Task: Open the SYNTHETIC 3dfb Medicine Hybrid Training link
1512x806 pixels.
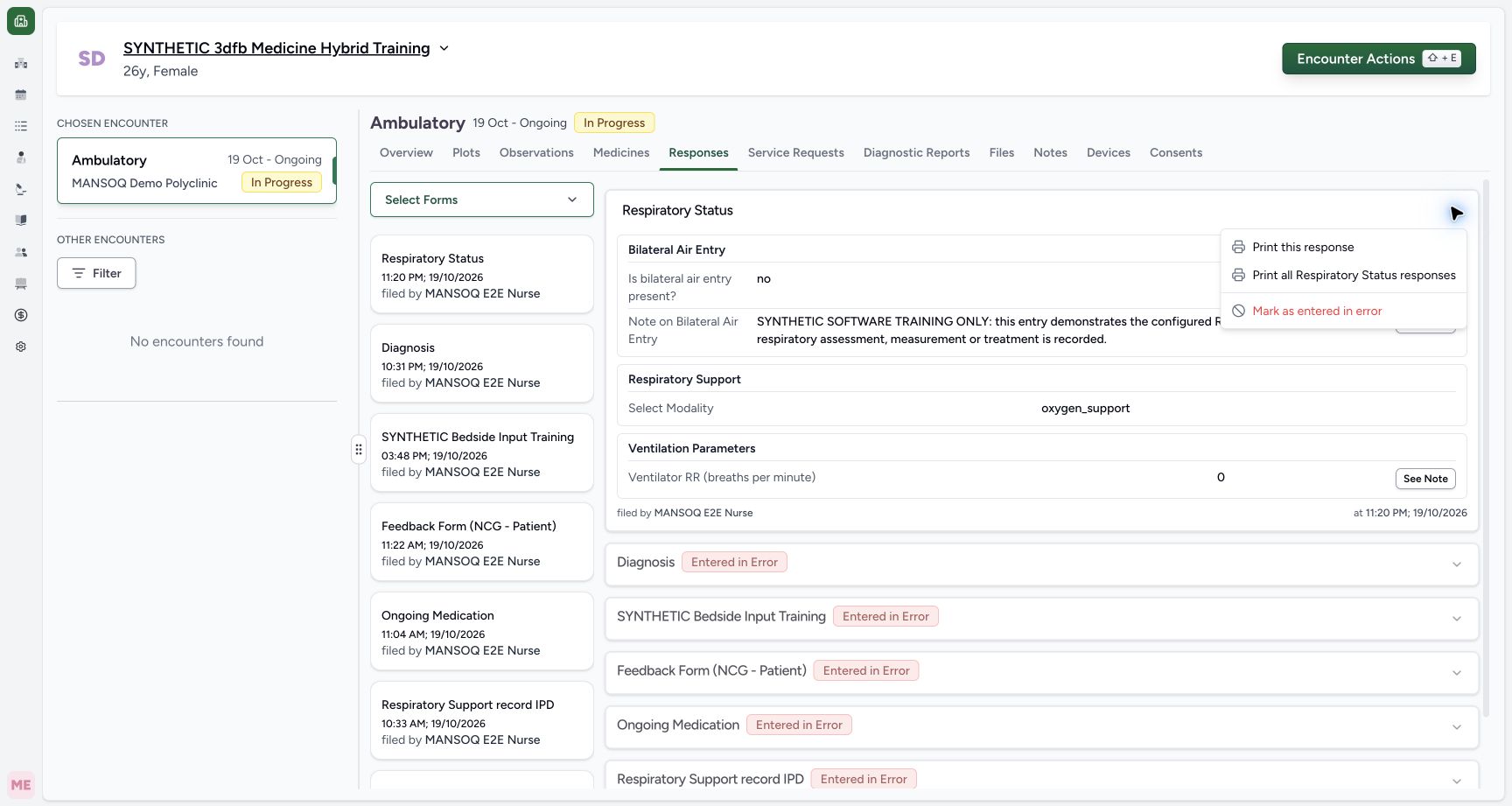Action: pos(276,48)
